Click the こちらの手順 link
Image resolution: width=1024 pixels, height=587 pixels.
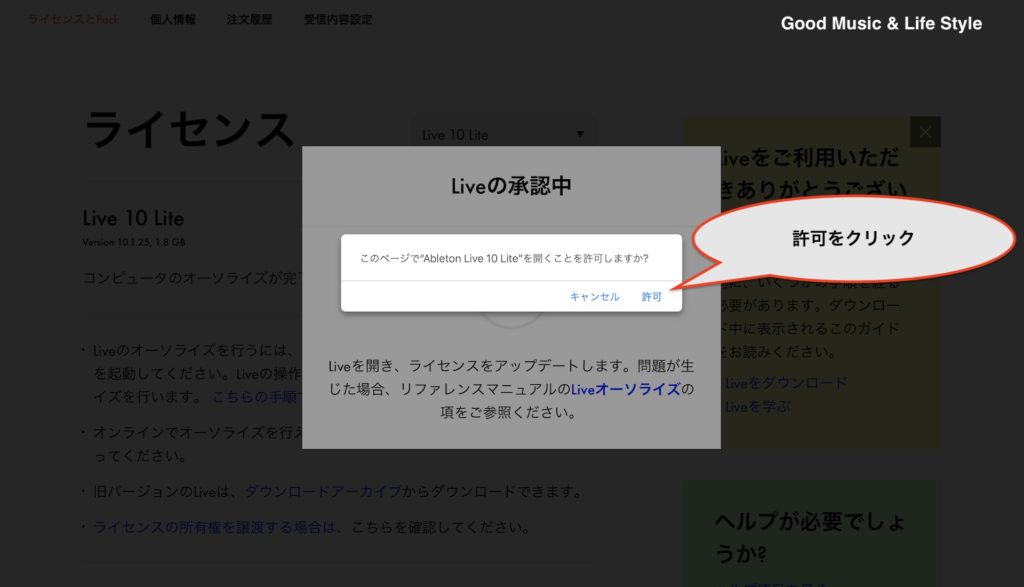point(255,397)
